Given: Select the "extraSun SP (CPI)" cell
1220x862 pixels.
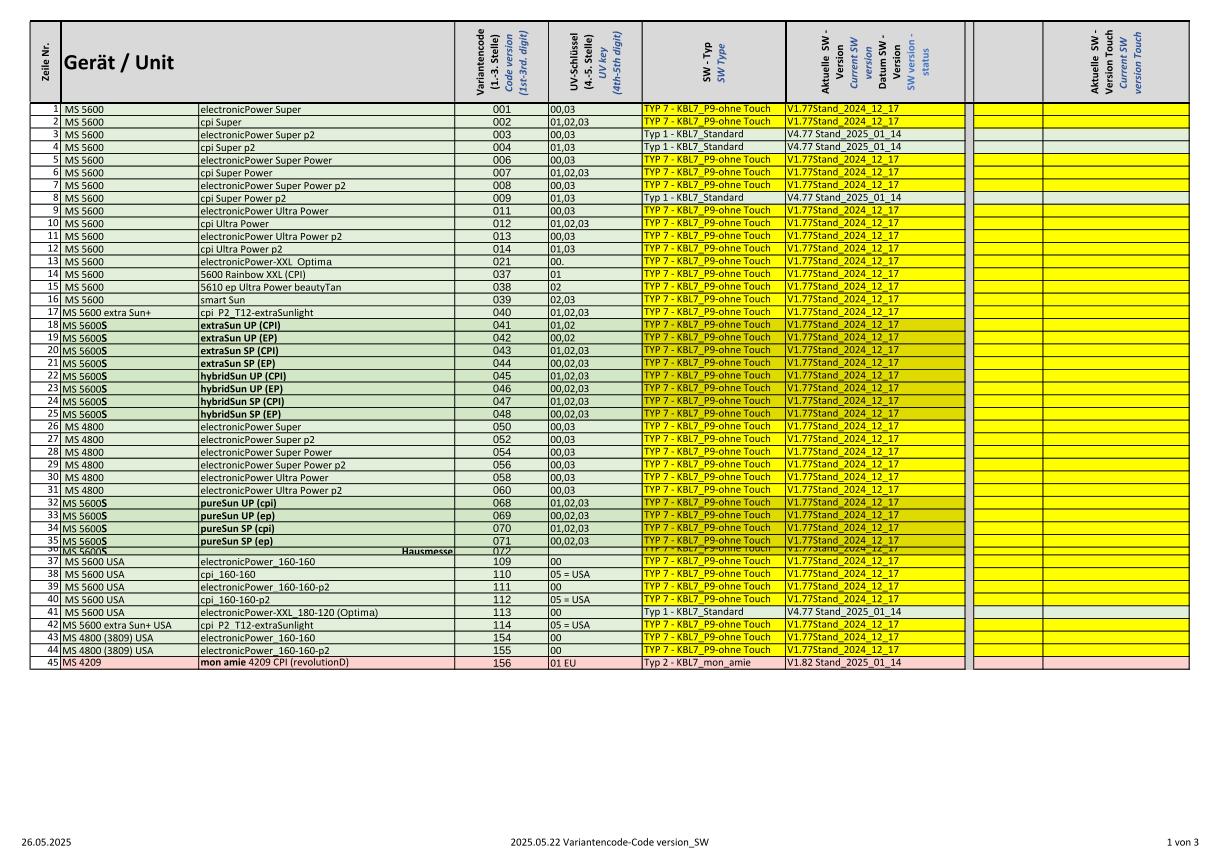Looking at the screenshot, I should [328, 351].
